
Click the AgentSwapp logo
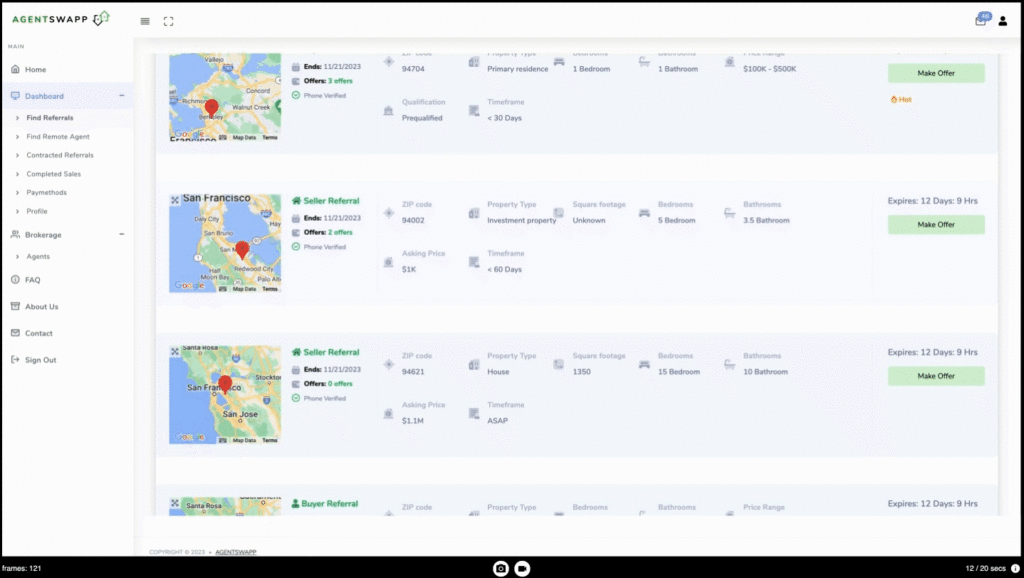pos(61,19)
